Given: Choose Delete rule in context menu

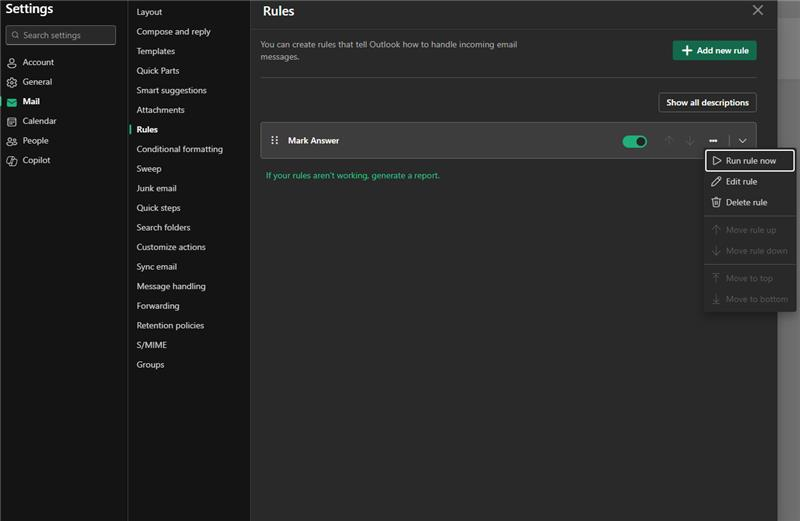Looking at the screenshot, I should click(x=749, y=203).
